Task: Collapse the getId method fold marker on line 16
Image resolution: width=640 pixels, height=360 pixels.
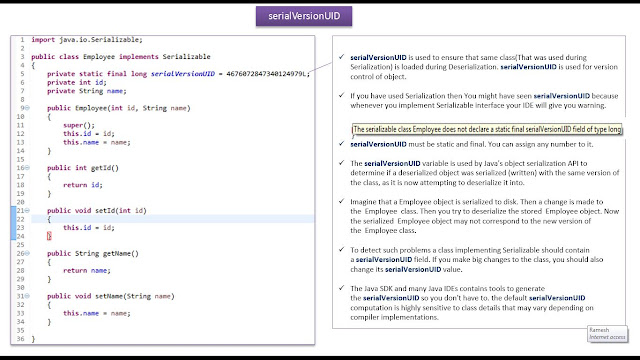Action: click(27, 167)
